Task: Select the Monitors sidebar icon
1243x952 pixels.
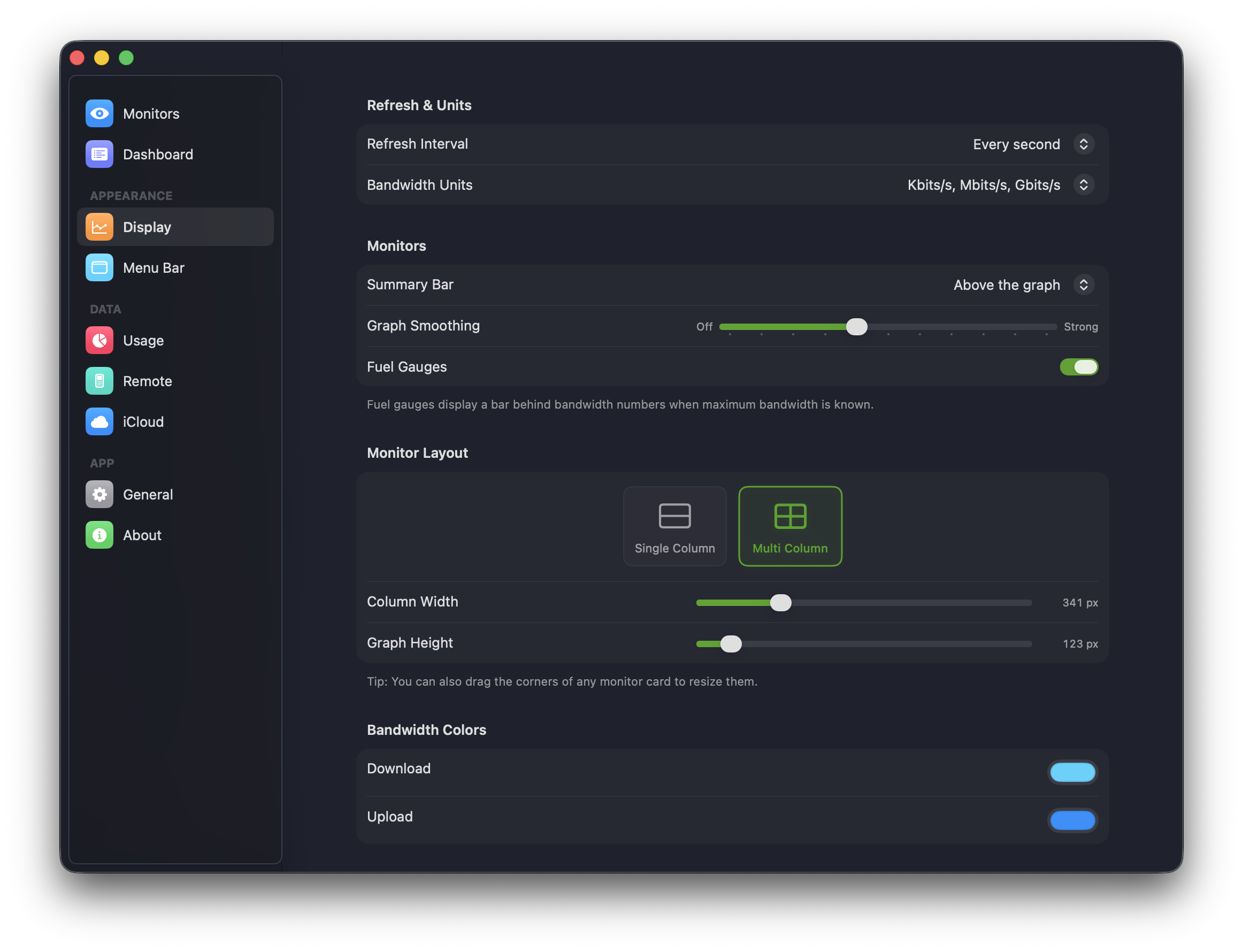Action: [x=99, y=113]
